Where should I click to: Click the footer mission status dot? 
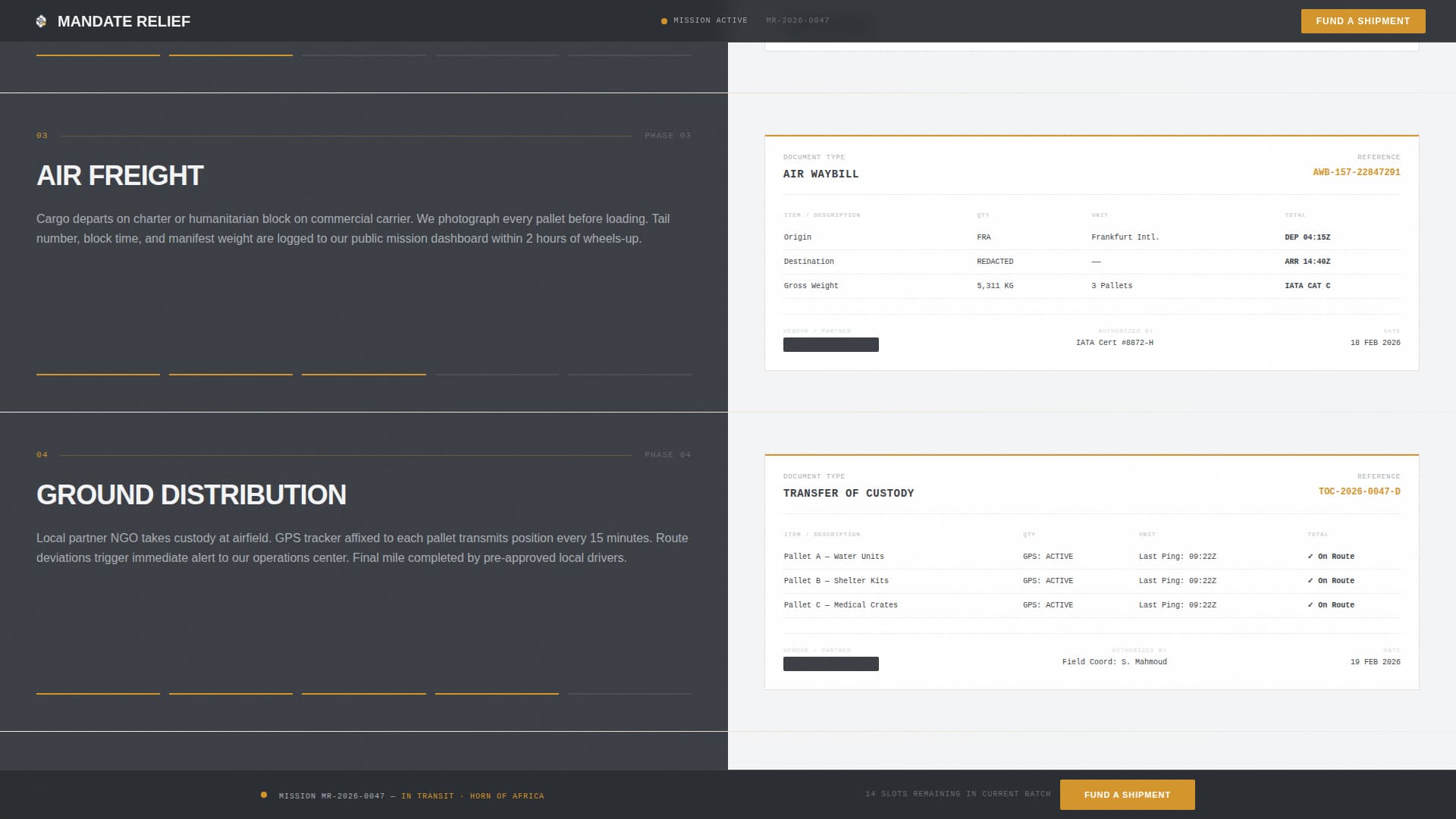coord(264,795)
